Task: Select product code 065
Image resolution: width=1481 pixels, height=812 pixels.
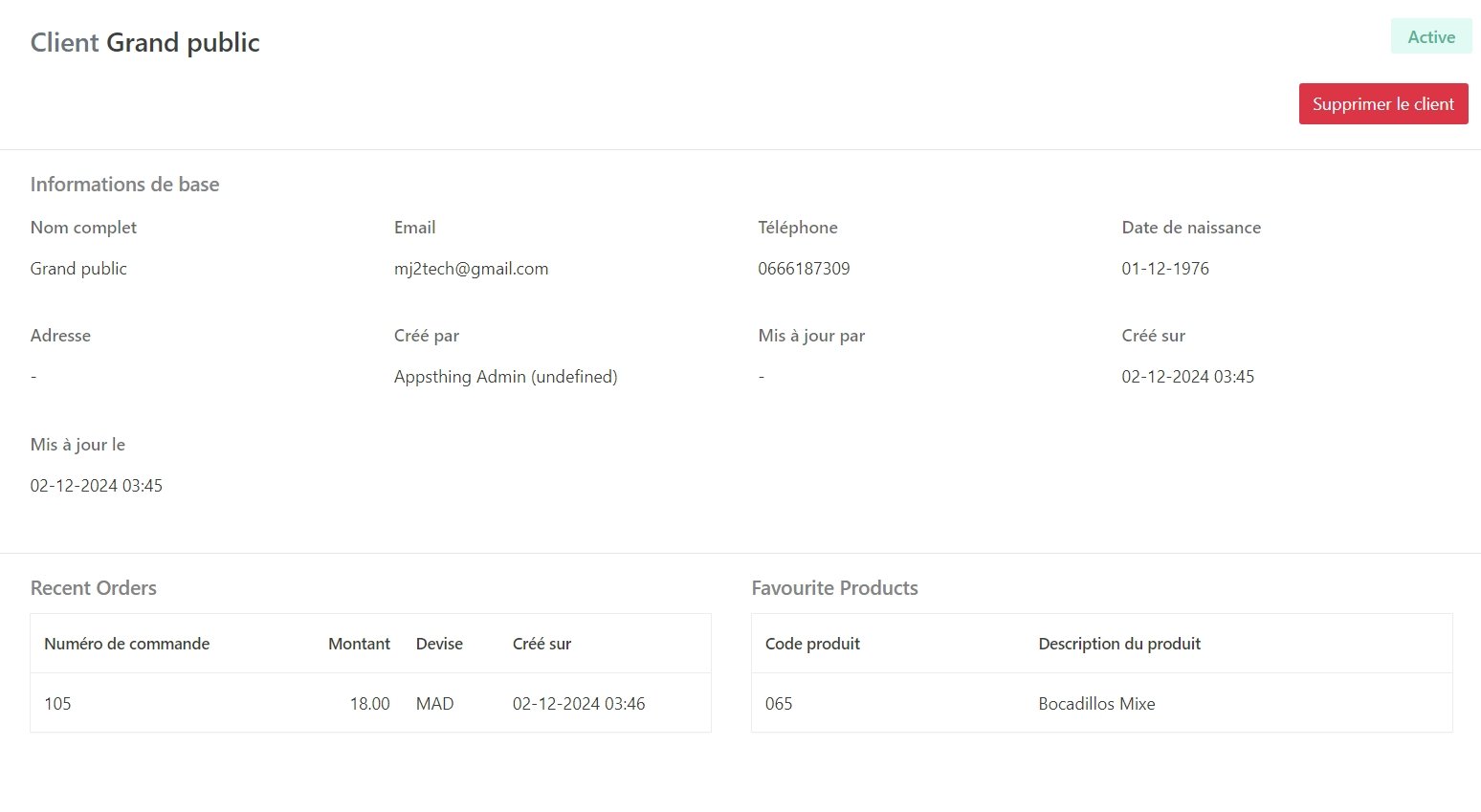Action: tap(779, 704)
